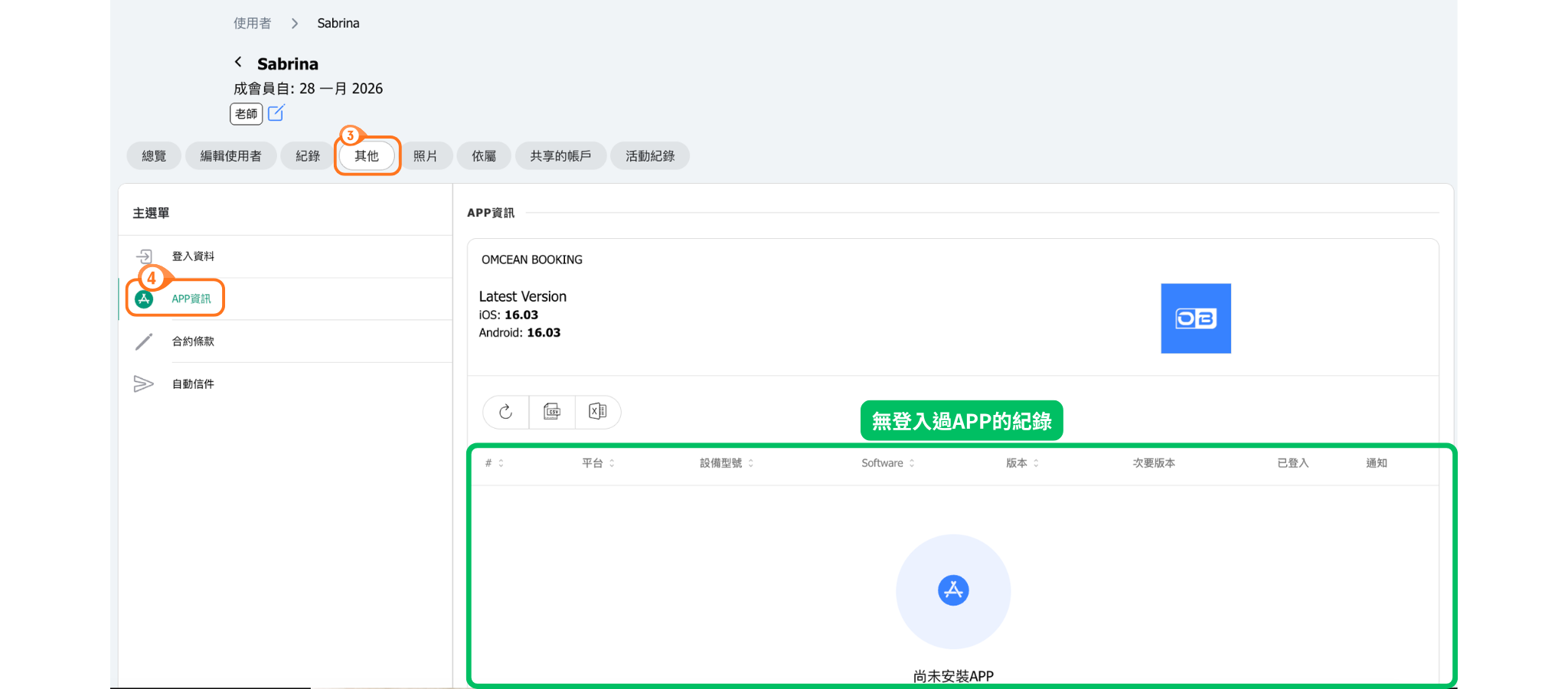Click the back arrow next to Sabrina
Viewport: 1568px width, 689px height.
pos(238,62)
